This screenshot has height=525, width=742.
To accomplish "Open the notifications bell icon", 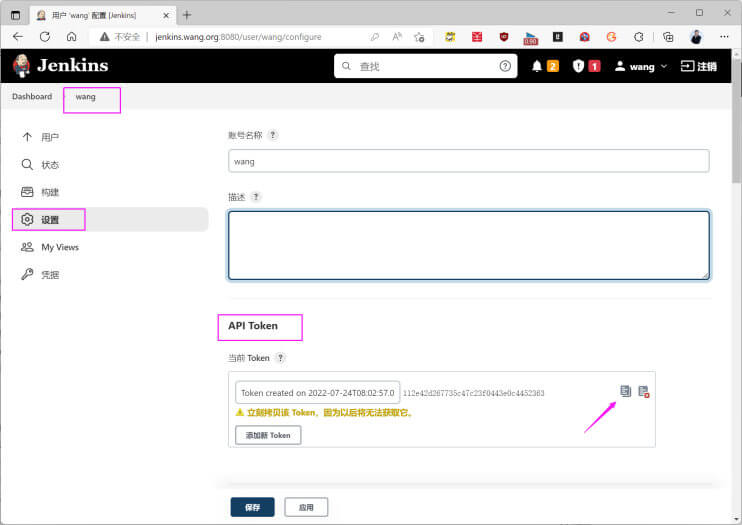I will click(537, 66).
